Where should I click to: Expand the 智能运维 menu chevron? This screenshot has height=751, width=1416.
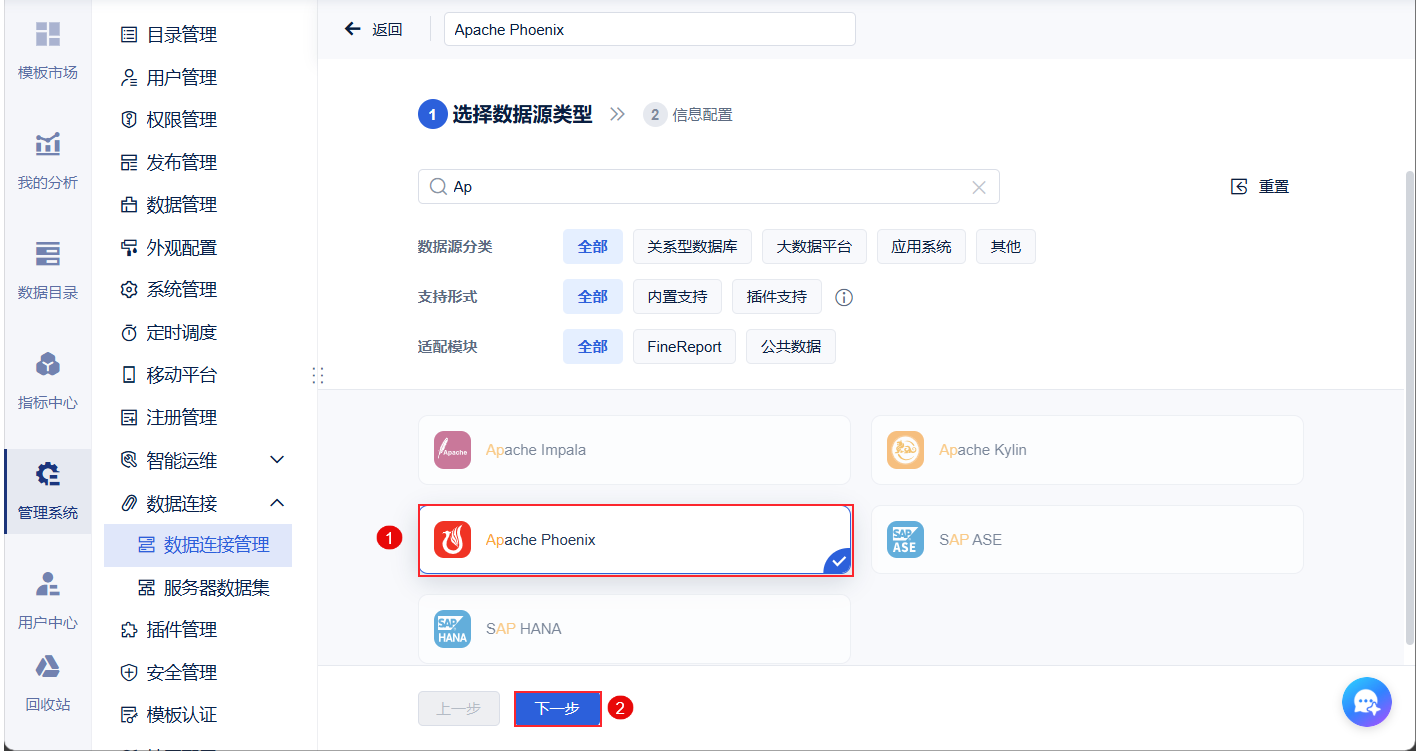coord(278,460)
